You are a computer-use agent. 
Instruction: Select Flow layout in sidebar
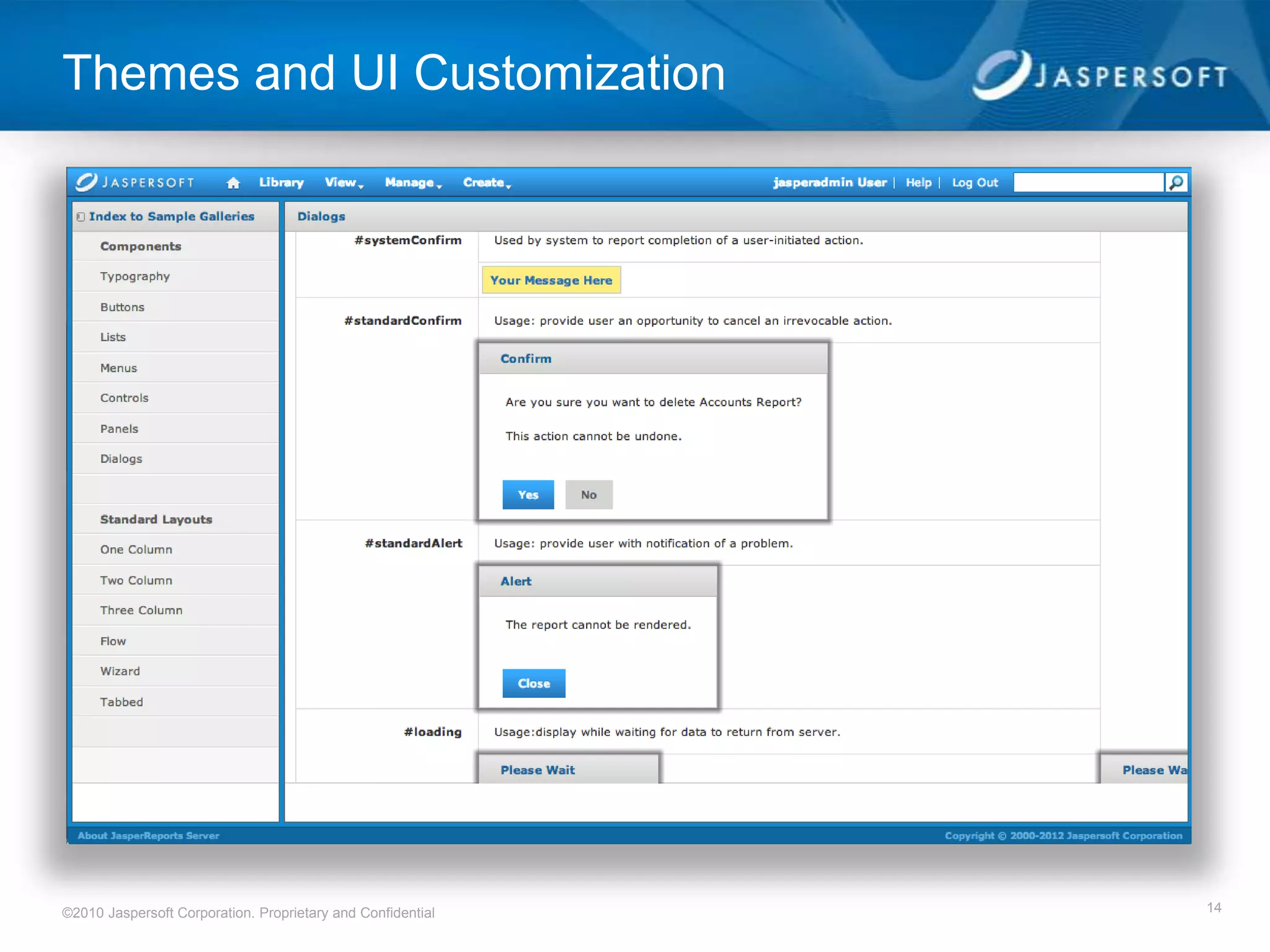point(175,641)
